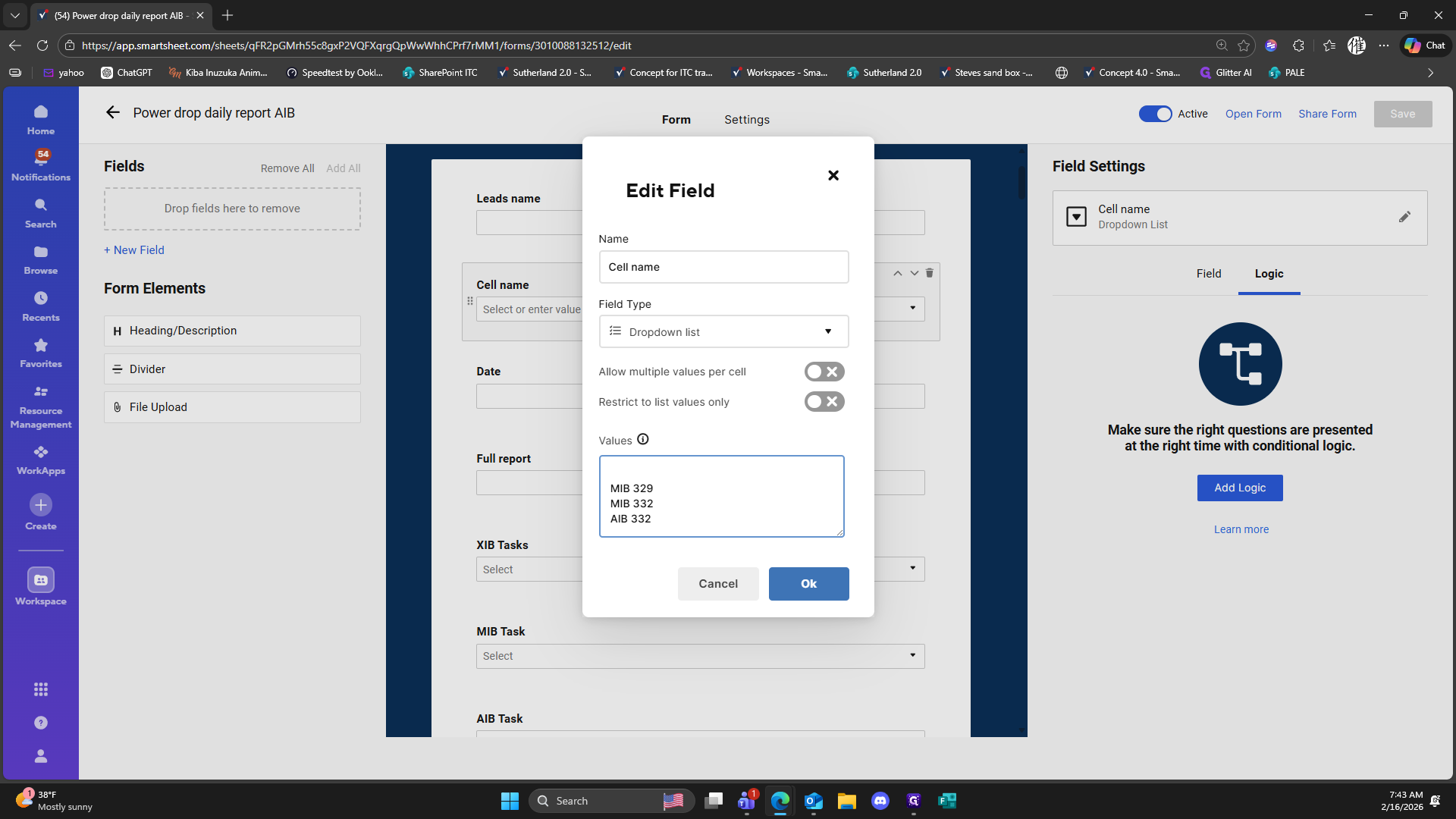Open the Field Type dropdown list
The height and width of the screenshot is (819, 1456).
(723, 331)
